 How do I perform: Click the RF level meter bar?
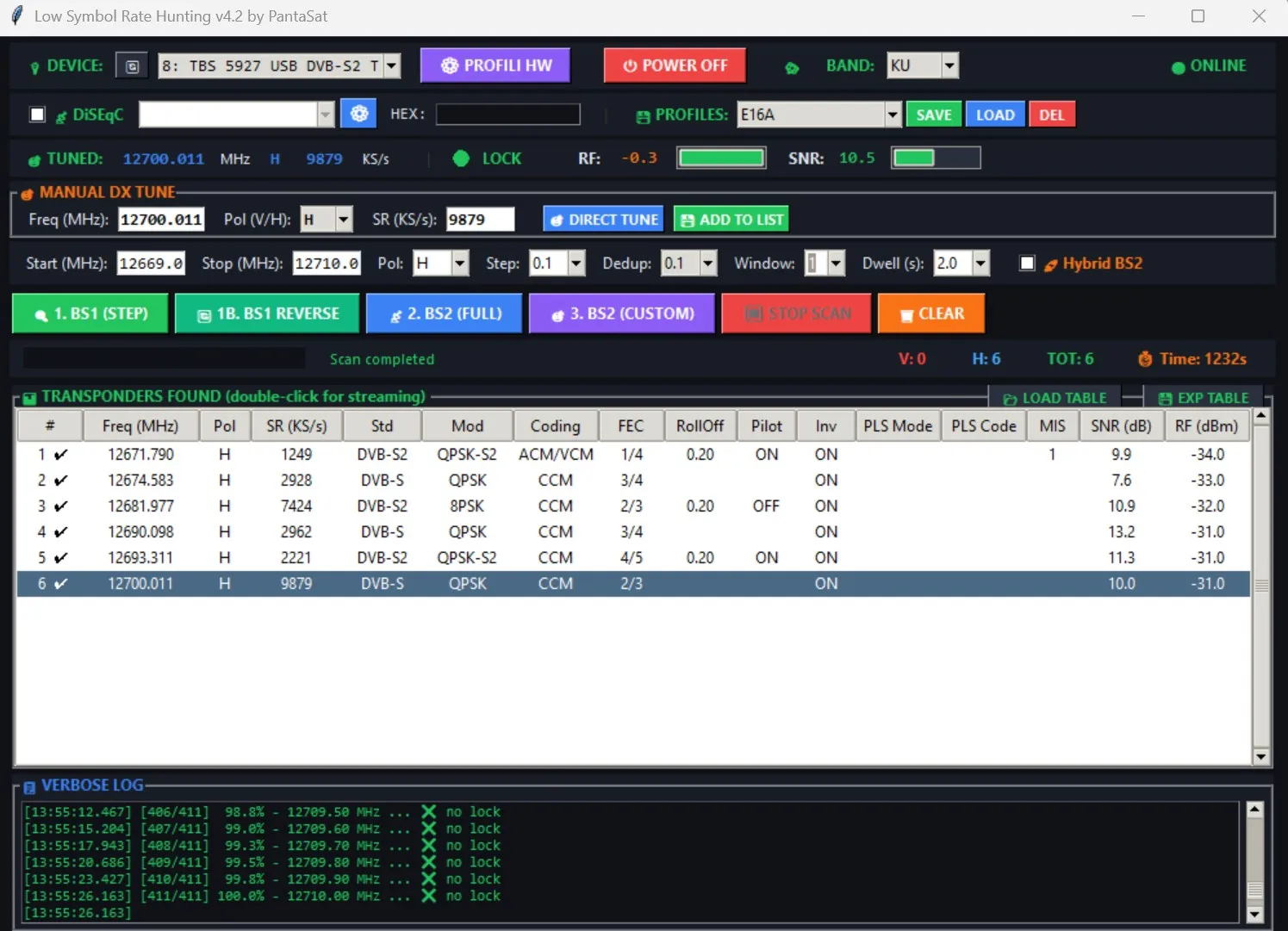coord(722,158)
